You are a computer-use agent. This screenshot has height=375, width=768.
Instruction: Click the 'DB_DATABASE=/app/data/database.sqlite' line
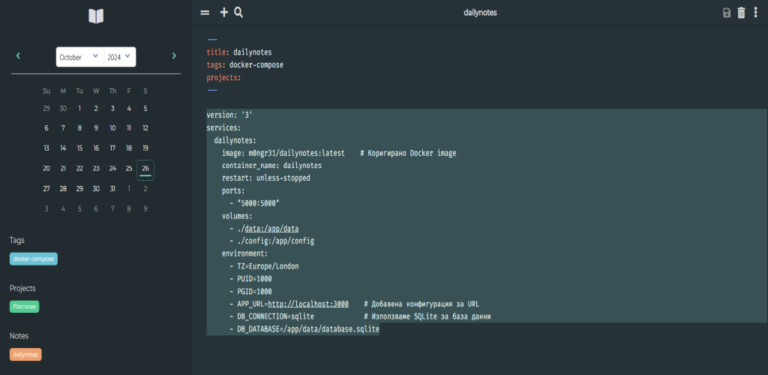tap(305, 329)
